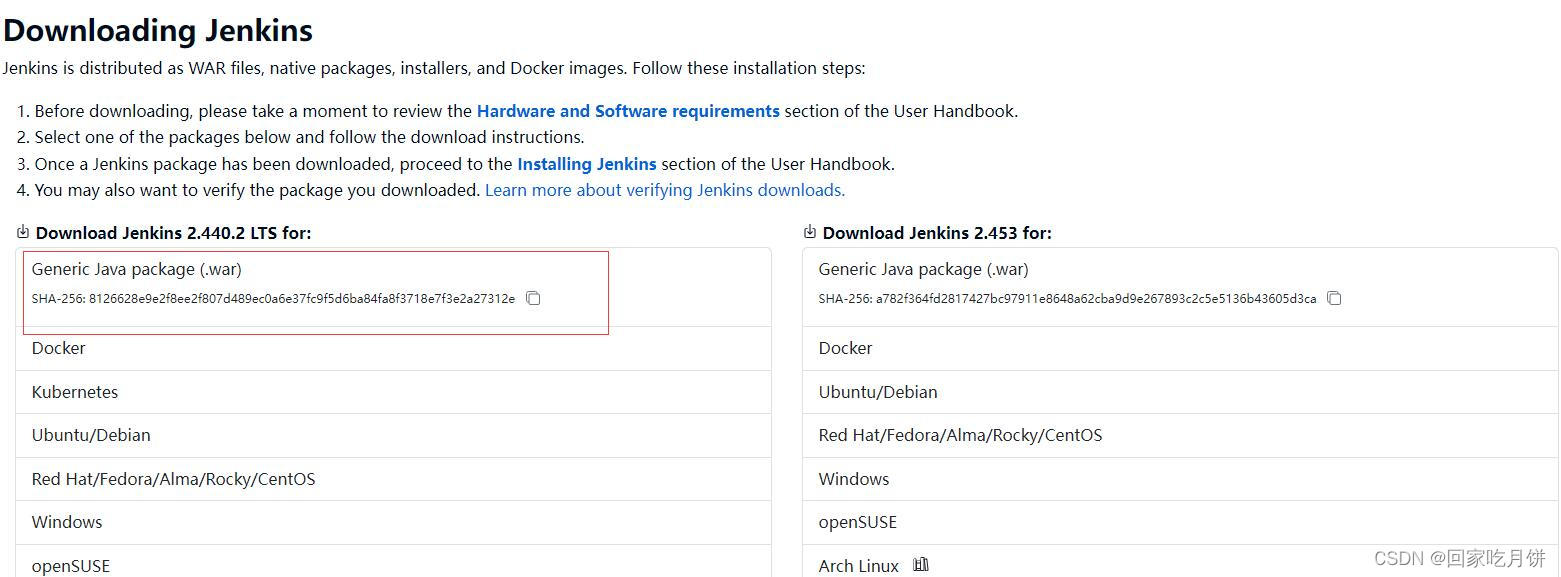The image size is (1561, 577).
Task: Select openSUSE under Jenkins 2.453
Action: pos(1180,522)
